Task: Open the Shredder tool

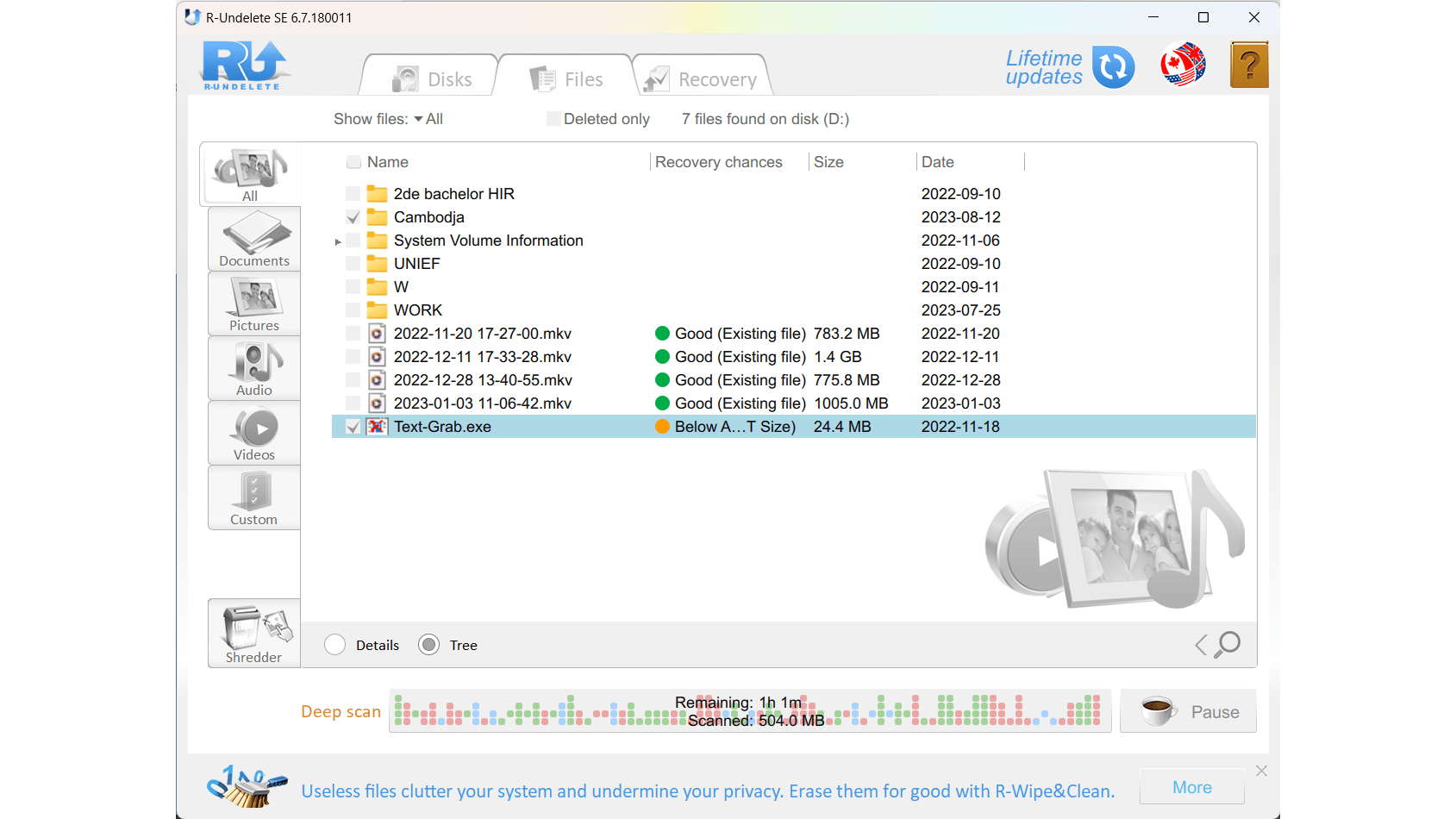Action: [254, 634]
